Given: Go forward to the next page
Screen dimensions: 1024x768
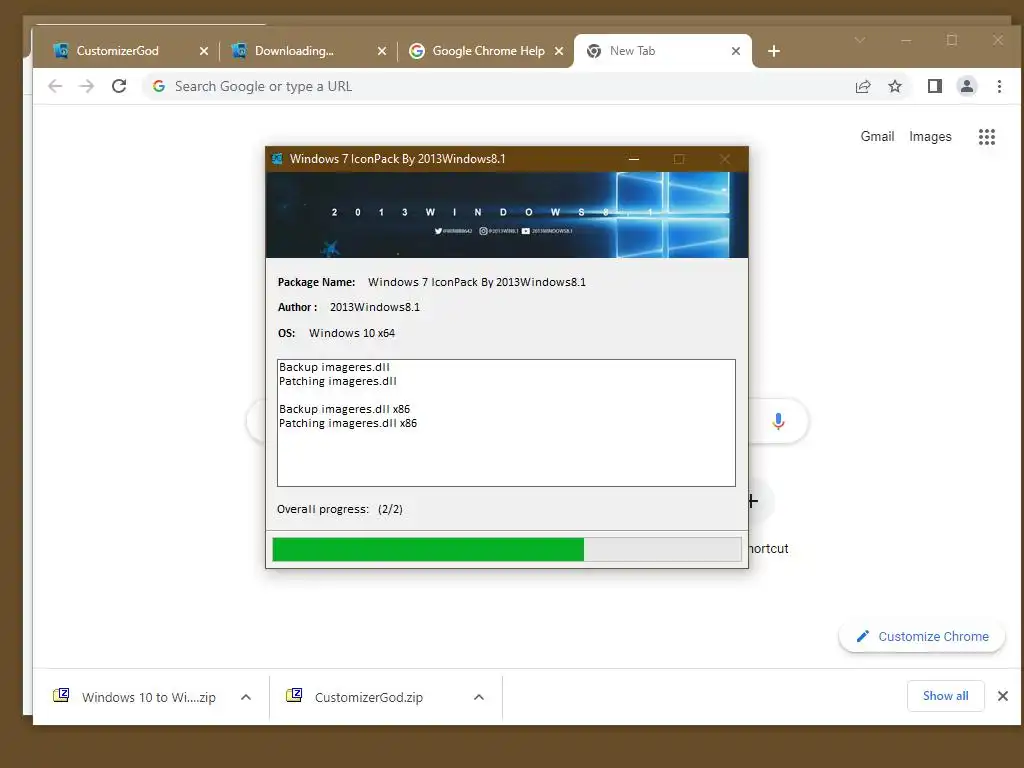Looking at the screenshot, I should pyautogui.click(x=86, y=86).
